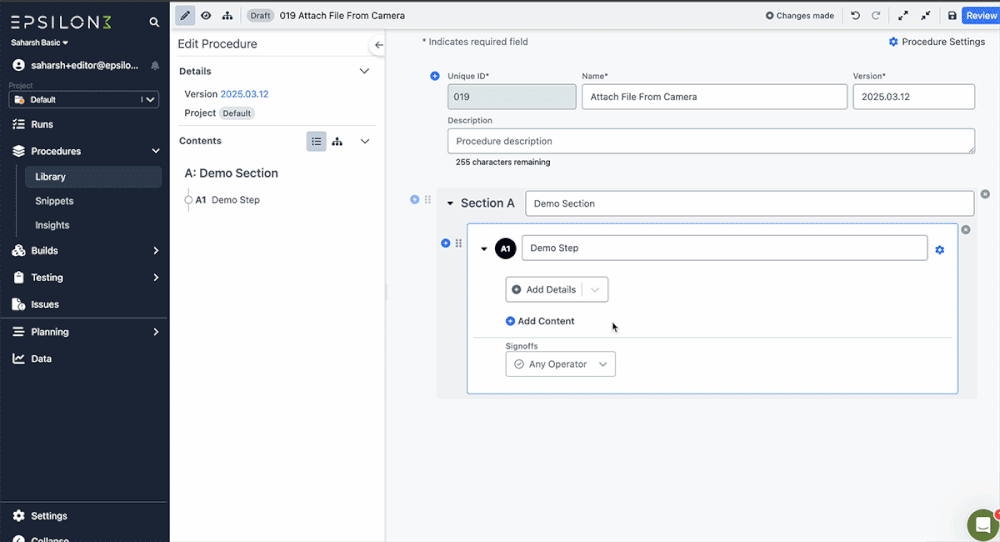Switch to eye preview mode

pyautogui.click(x=206, y=15)
